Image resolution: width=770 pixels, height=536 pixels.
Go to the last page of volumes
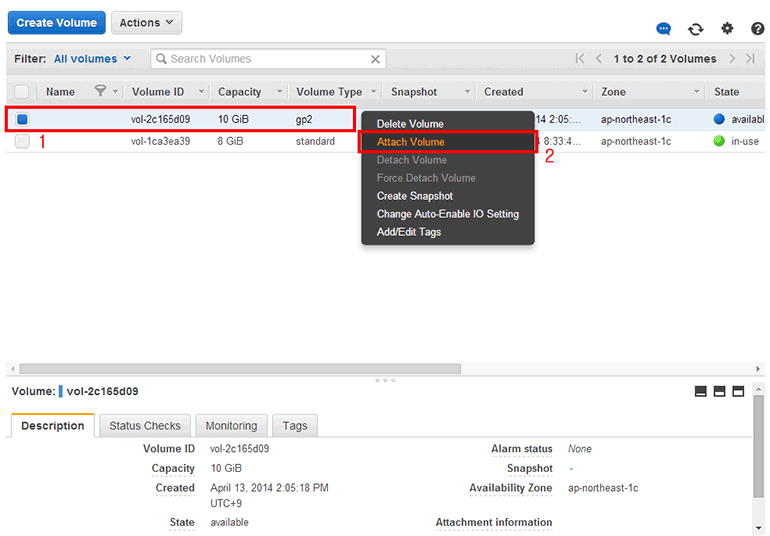pos(750,59)
